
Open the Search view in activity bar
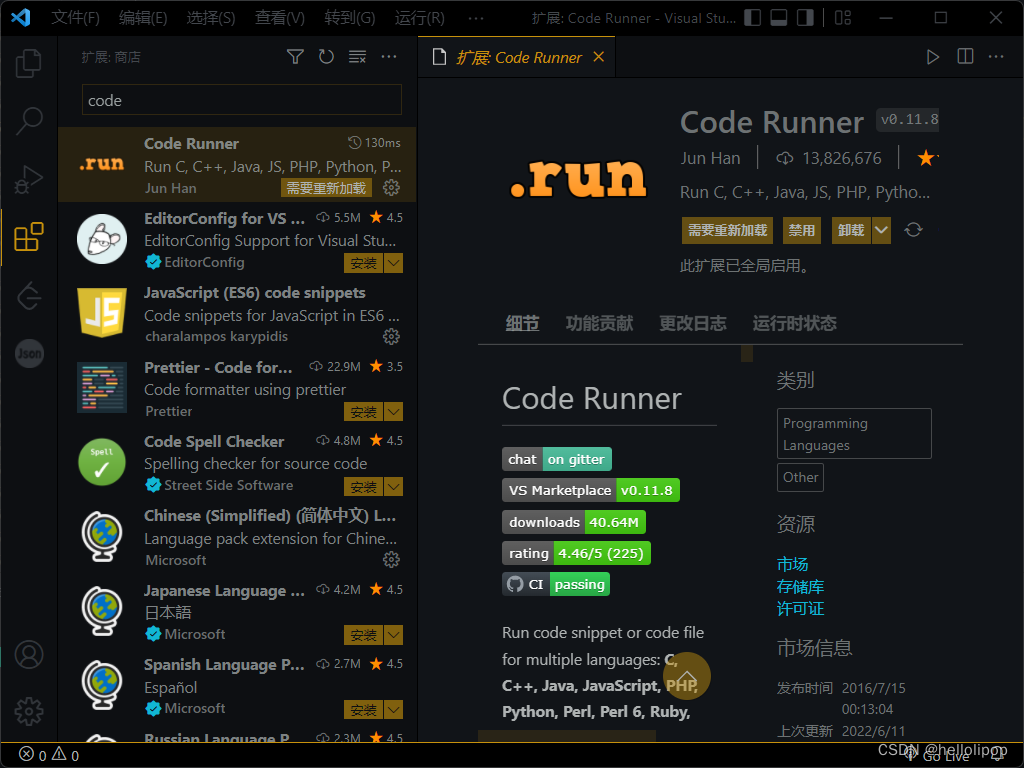point(29,121)
